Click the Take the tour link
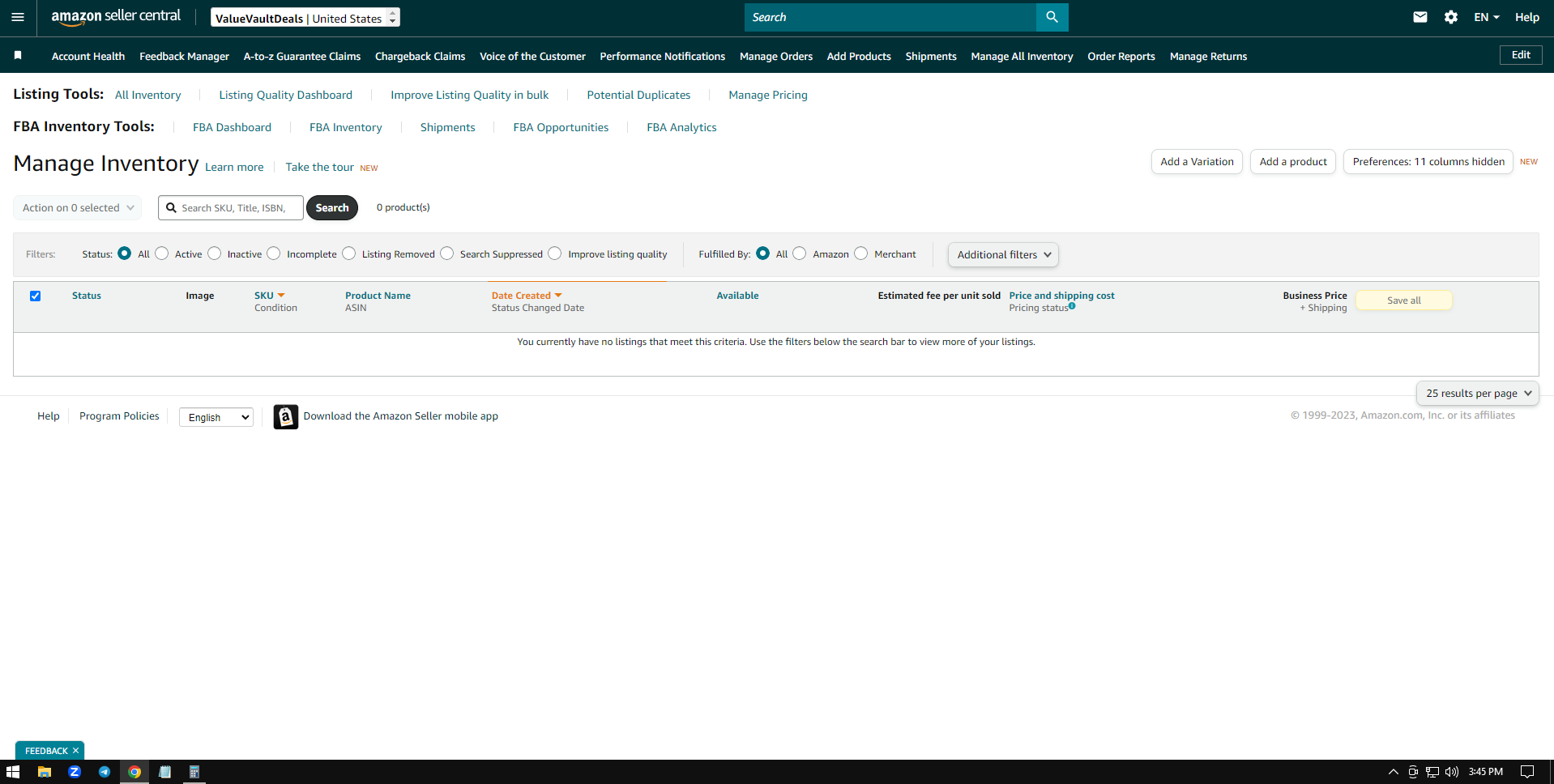 319,167
